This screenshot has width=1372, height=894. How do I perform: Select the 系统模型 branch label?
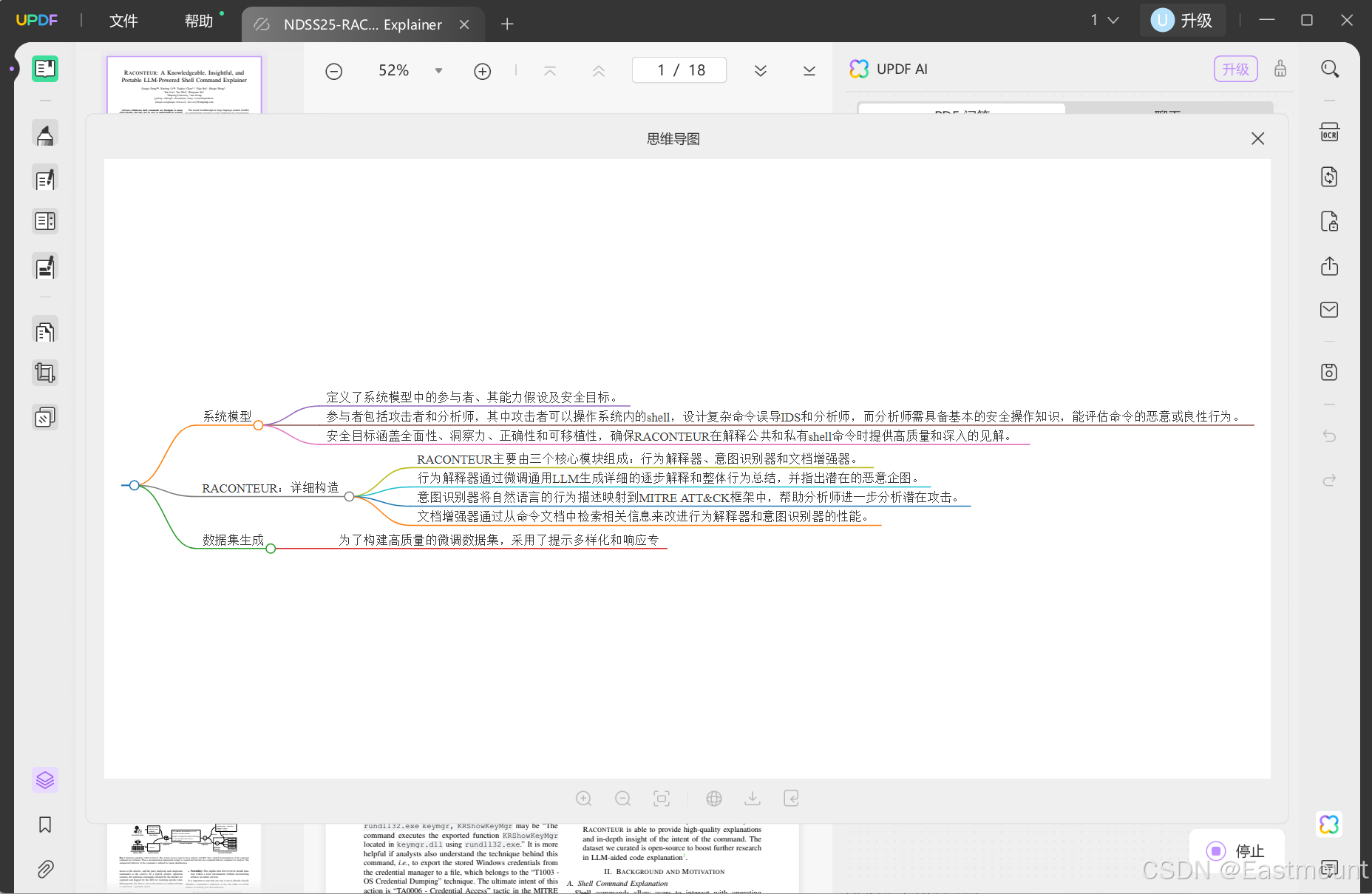pos(228,416)
